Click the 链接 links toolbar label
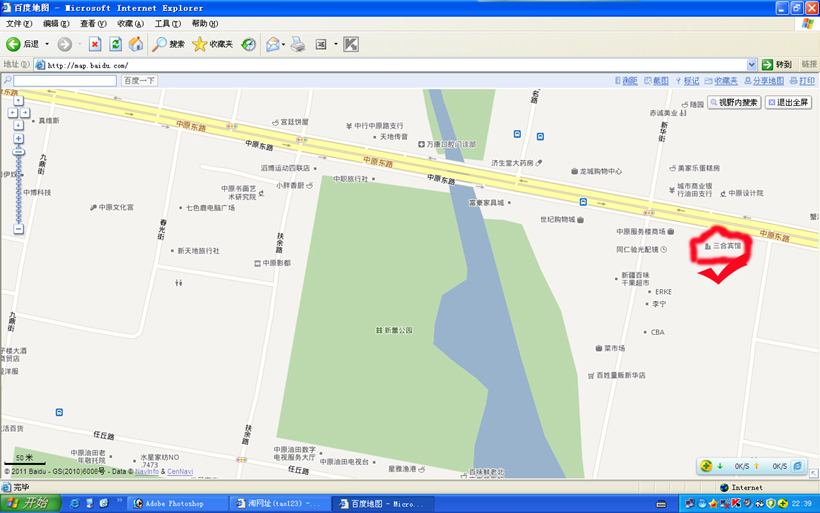This screenshot has width=820, height=513. click(808, 64)
